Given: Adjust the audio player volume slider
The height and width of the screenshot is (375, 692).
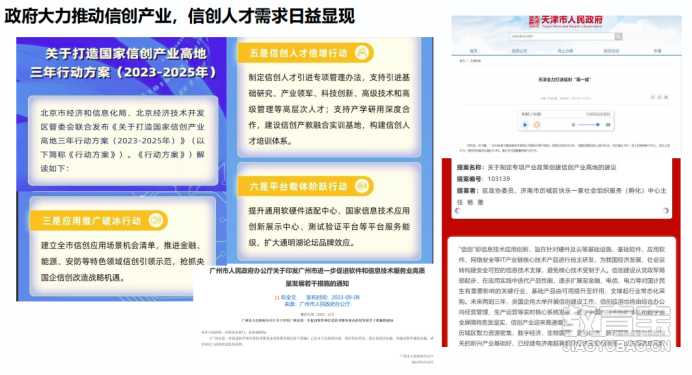Looking at the screenshot, I should pos(589,125).
